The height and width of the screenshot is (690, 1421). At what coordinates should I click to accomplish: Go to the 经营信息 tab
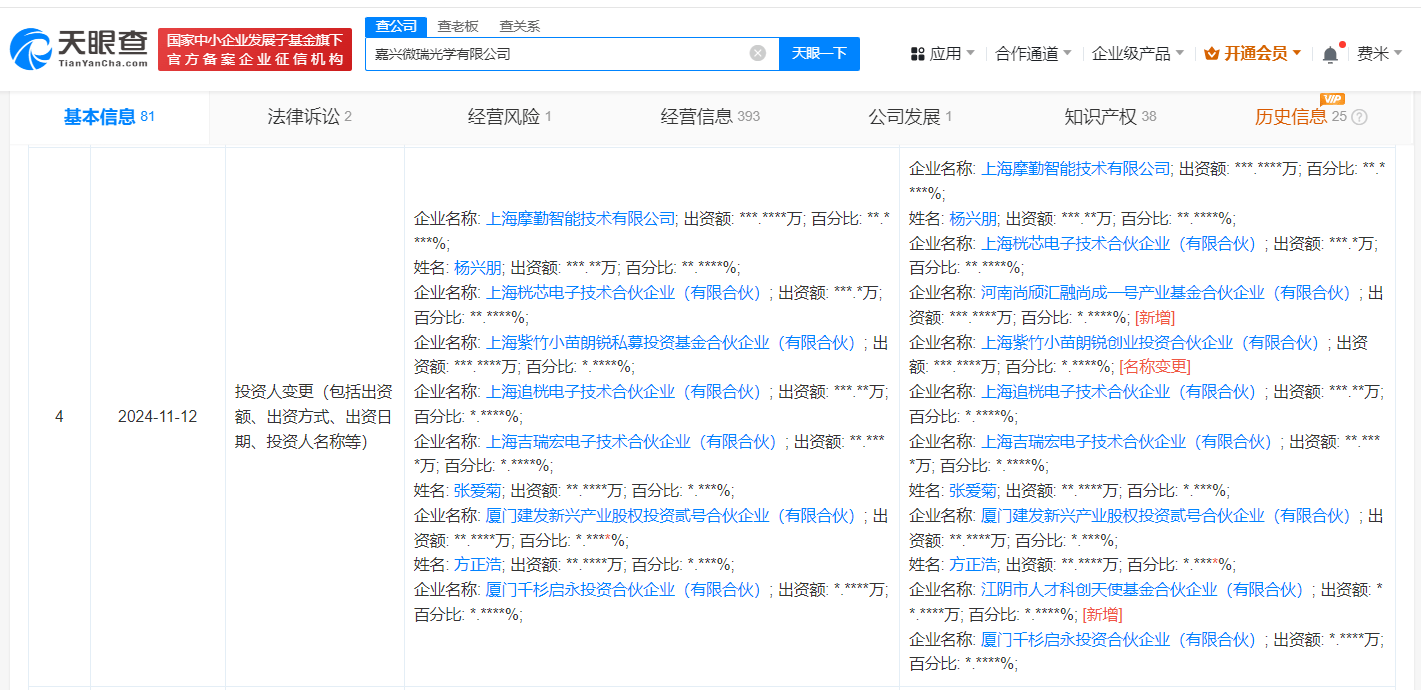coord(710,117)
